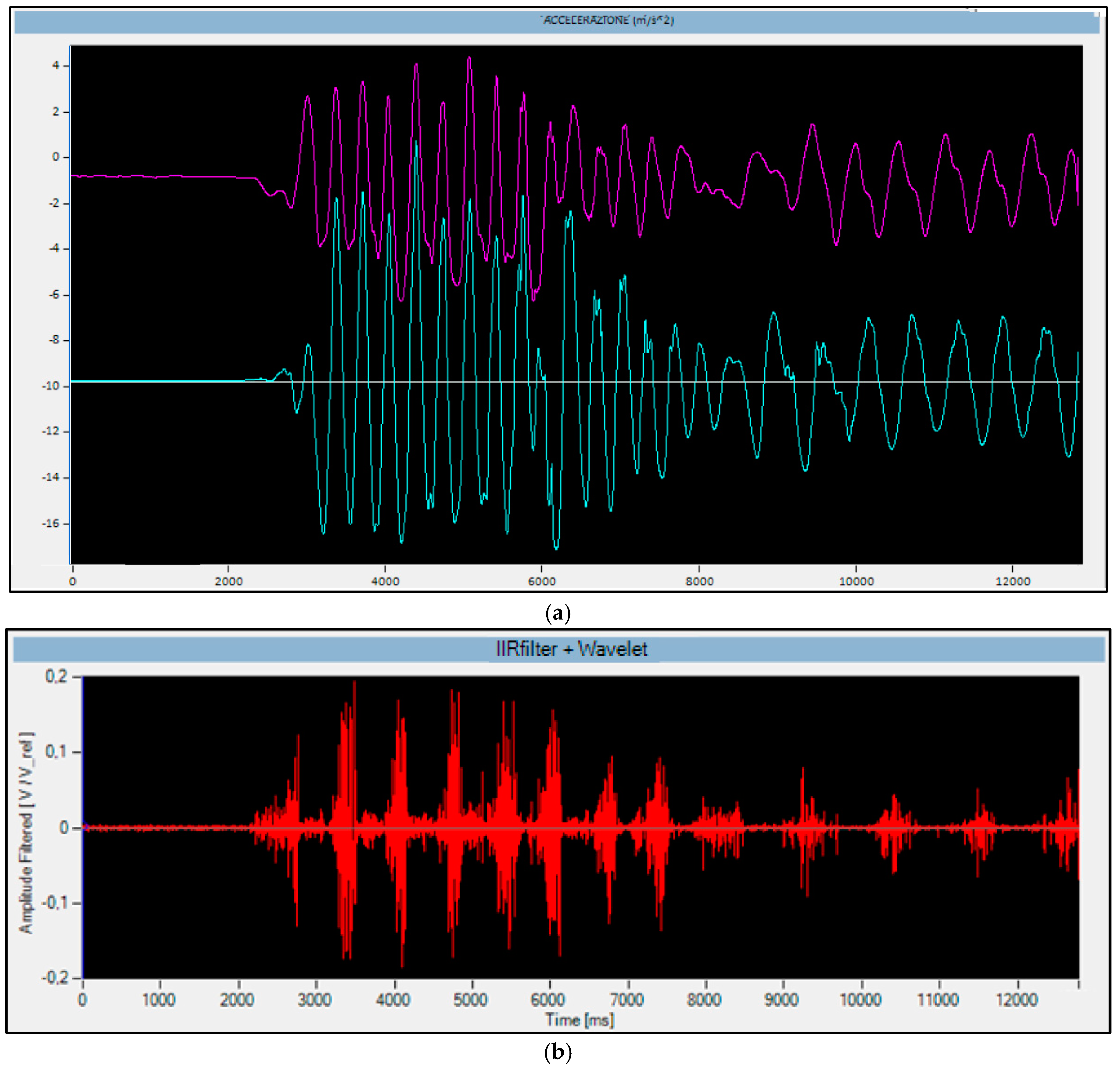Click the small square at title bar's right corner

coord(1096,14)
